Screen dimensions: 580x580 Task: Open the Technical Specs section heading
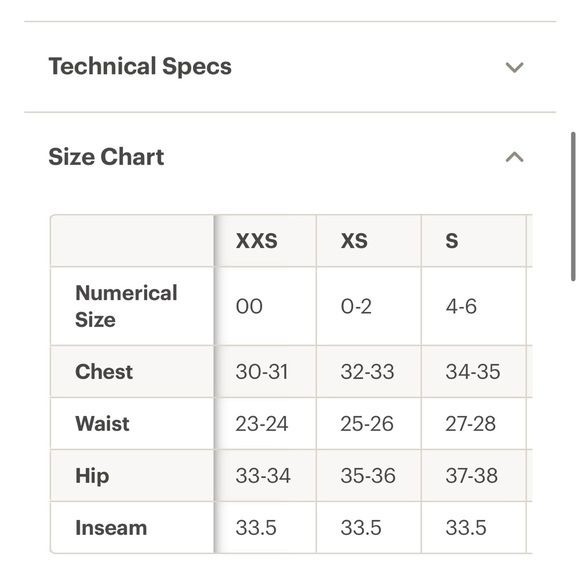tap(140, 67)
